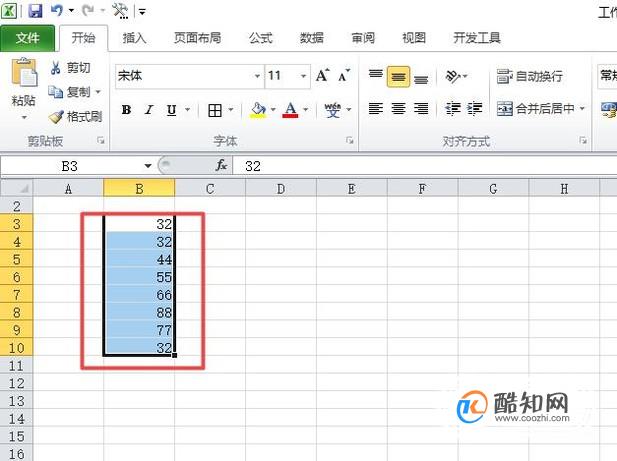The image size is (617, 461).
Task: Toggle Underline formatting
Action: (x=171, y=110)
